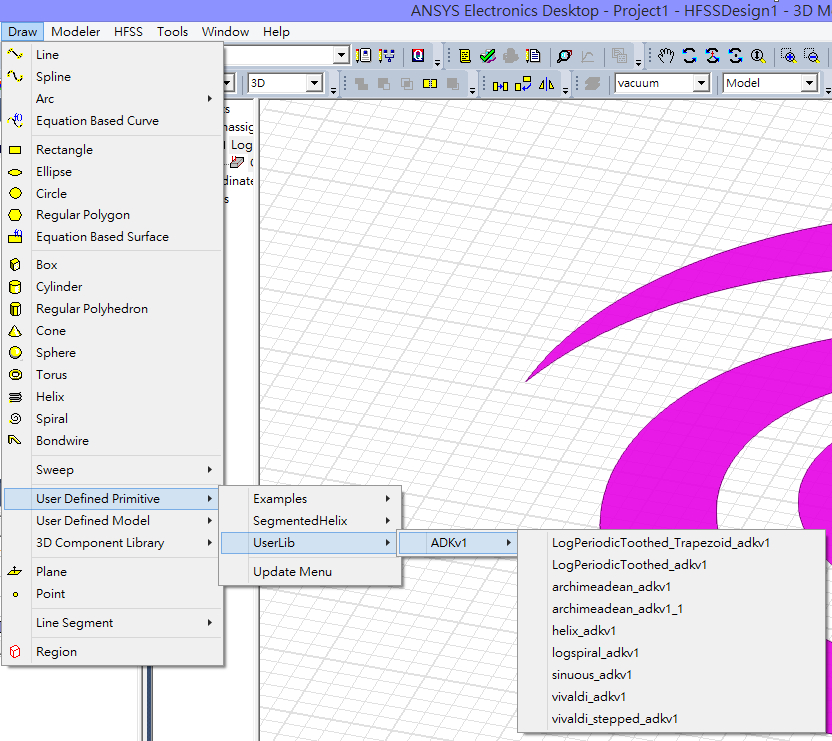Screen dimensions: 832x741
Task: Open the Help menu
Action: click(276, 32)
